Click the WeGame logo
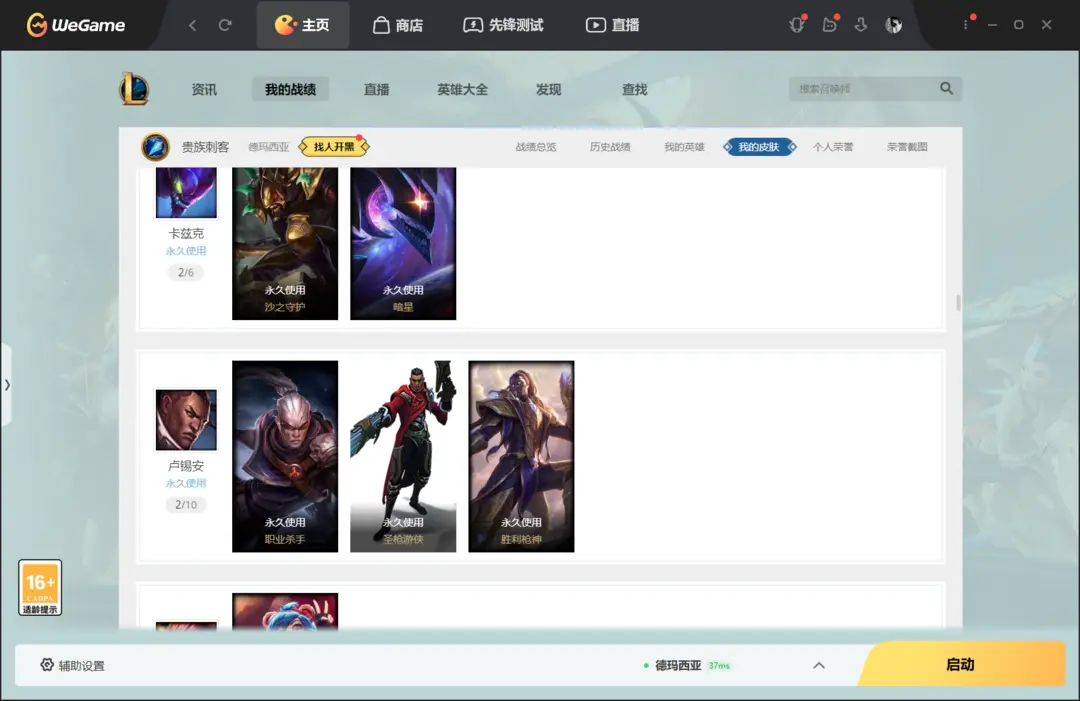This screenshot has width=1080, height=701. (76, 25)
